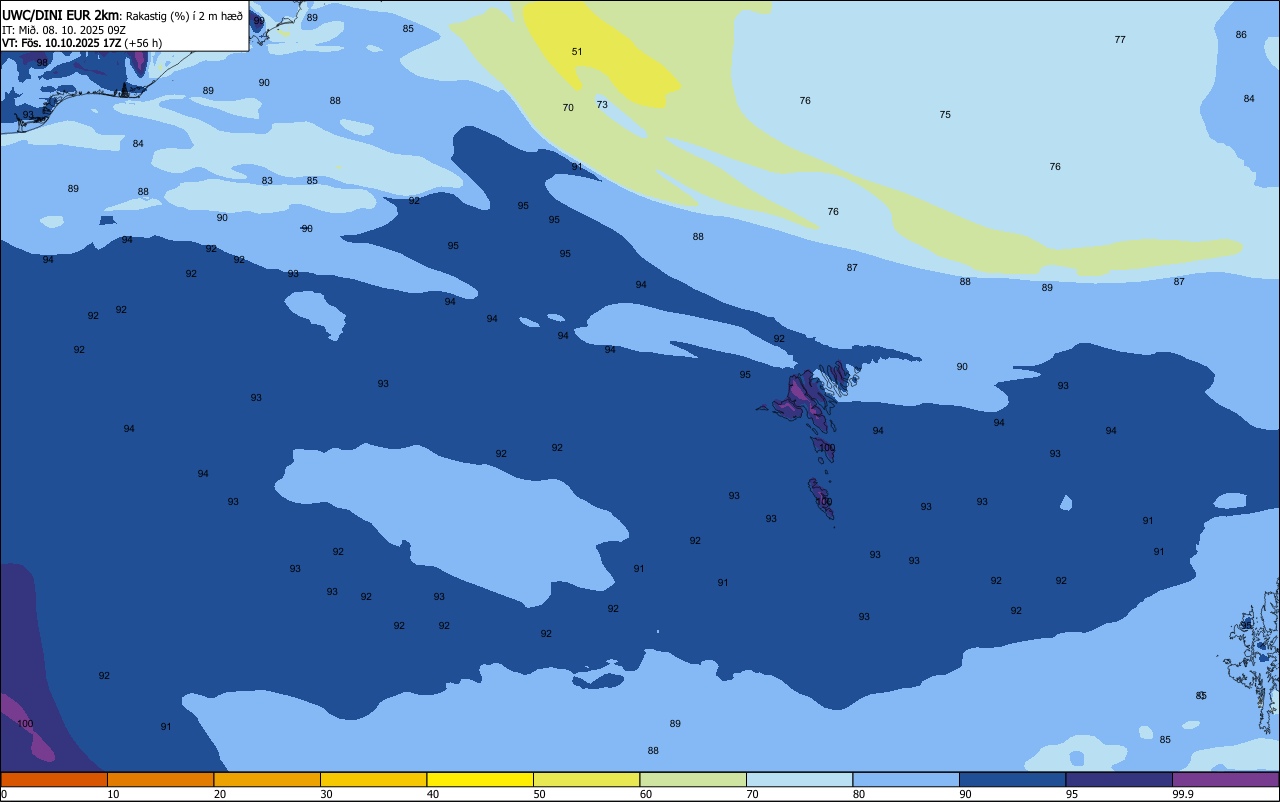The width and height of the screenshot is (1280, 802).
Task: Click the dark orange 0–10 legend swatch
Action: pyautogui.click(x=54, y=779)
